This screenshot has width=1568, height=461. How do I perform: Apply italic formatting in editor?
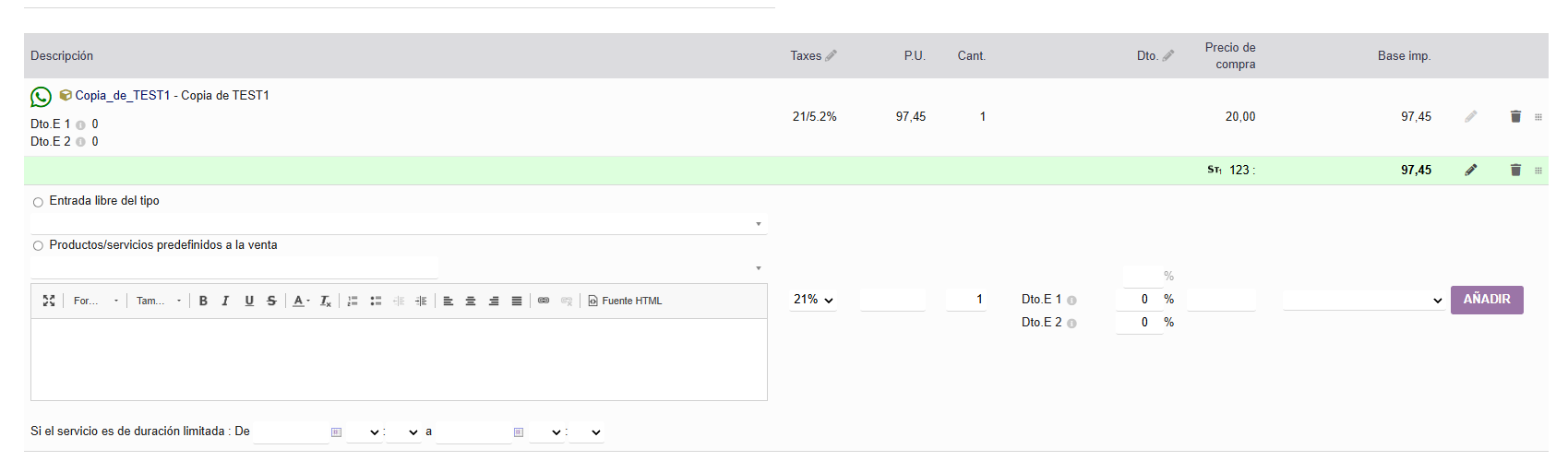[225, 301]
